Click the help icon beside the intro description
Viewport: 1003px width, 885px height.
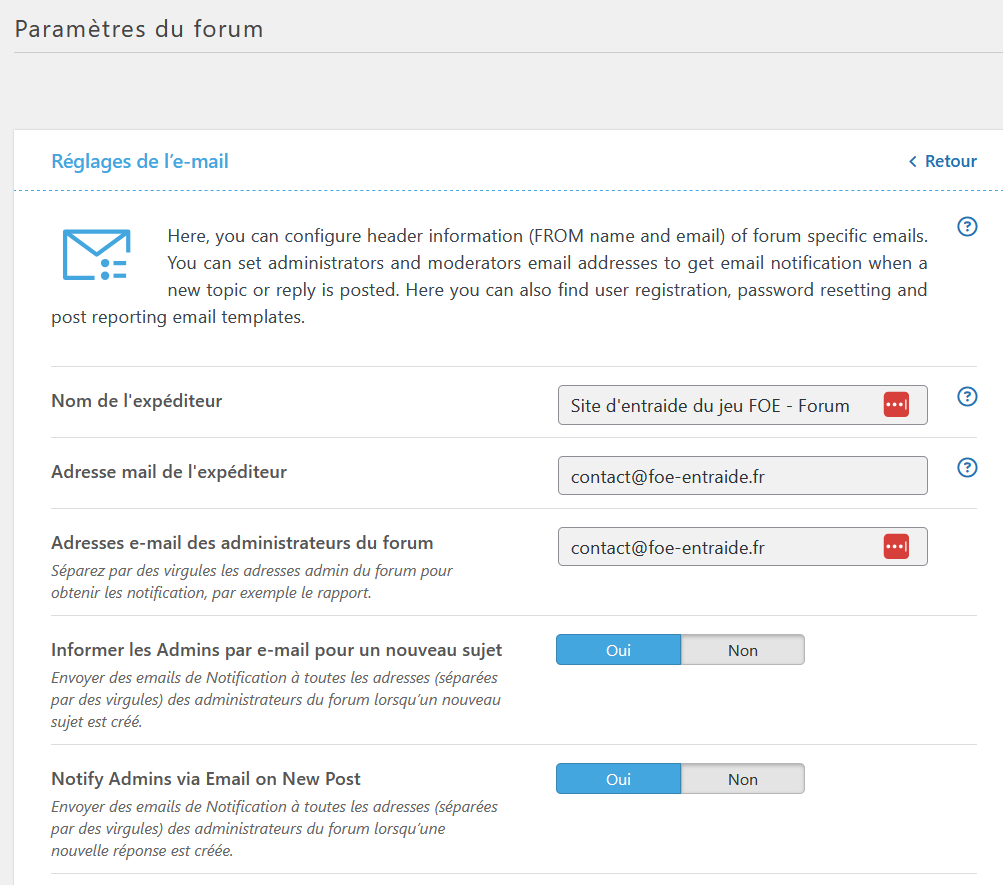point(967,227)
